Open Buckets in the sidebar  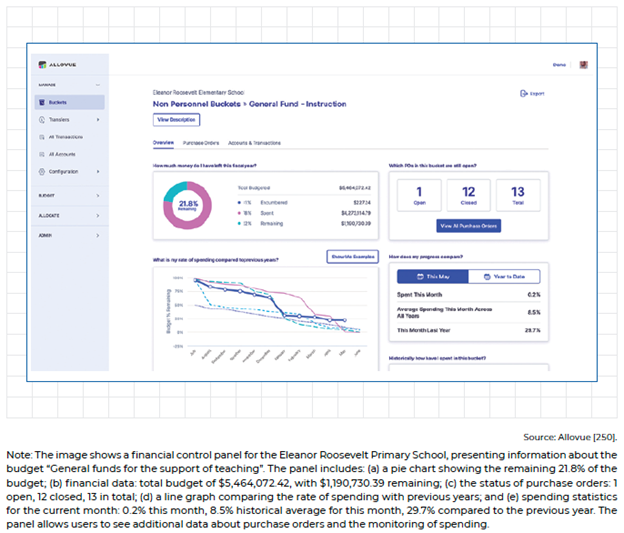57,102
